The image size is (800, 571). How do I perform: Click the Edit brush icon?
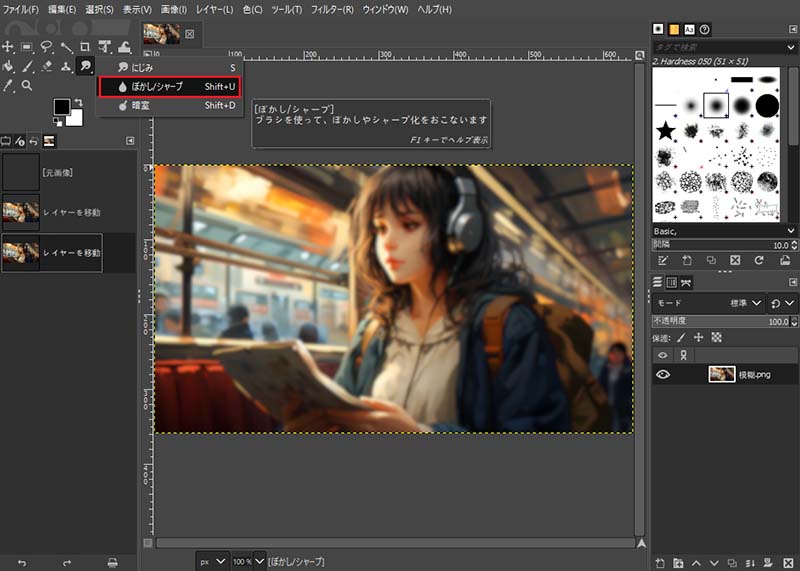pos(663,261)
